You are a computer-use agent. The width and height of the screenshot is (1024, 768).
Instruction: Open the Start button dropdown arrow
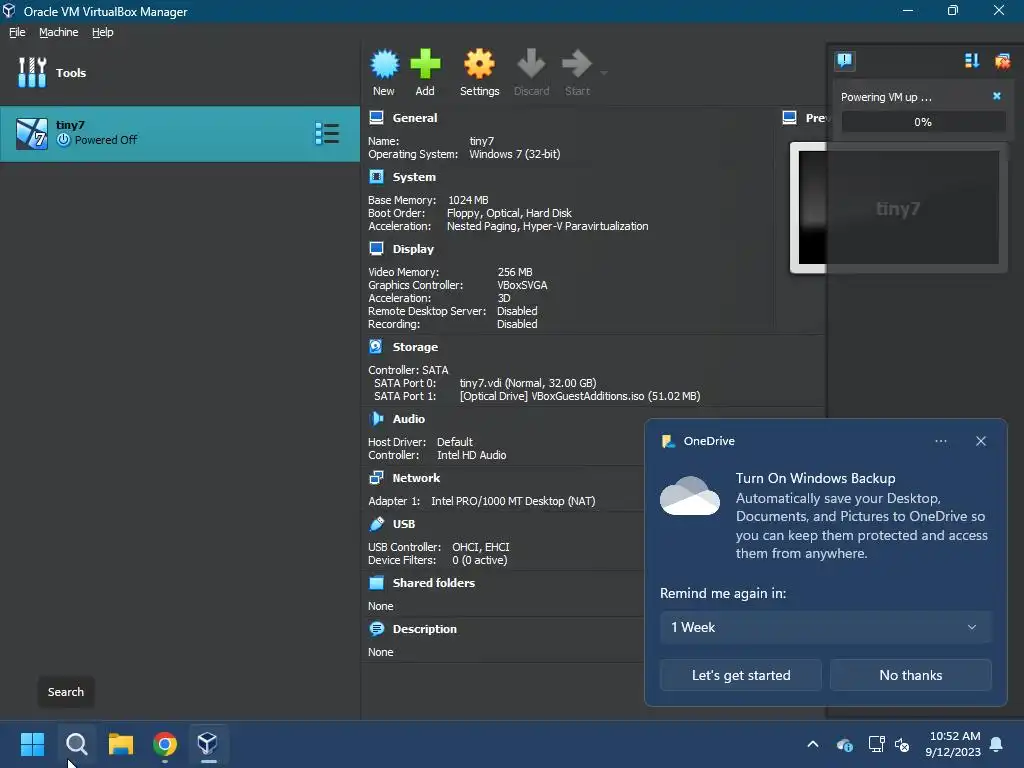pyautogui.click(x=604, y=72)
